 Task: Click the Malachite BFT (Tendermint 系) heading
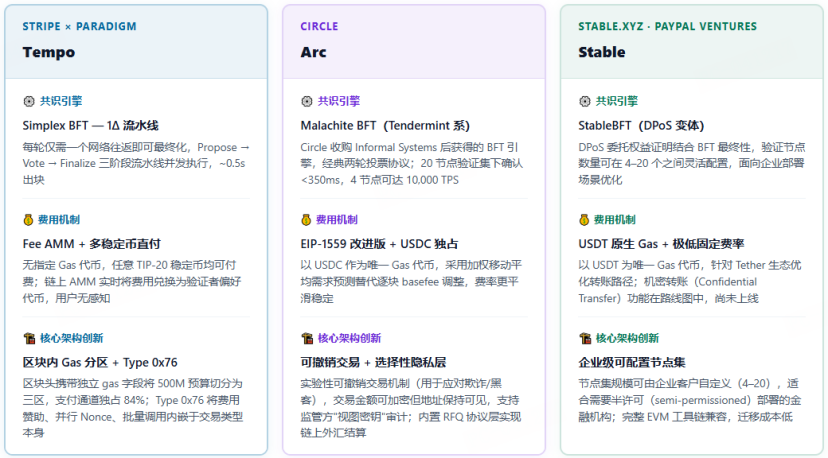[385, 125]
